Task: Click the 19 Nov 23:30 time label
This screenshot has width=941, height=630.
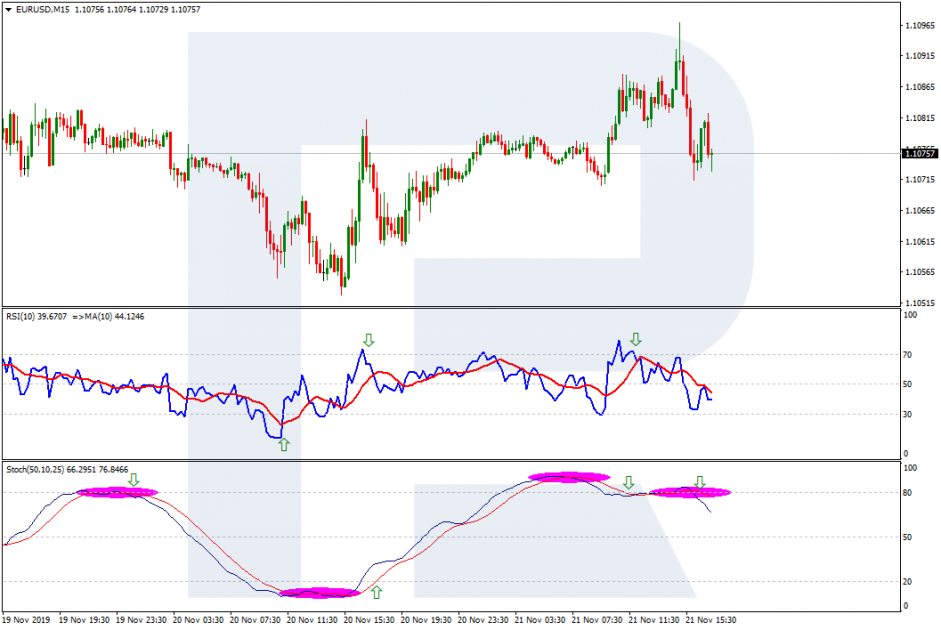Action: (141, 620)
